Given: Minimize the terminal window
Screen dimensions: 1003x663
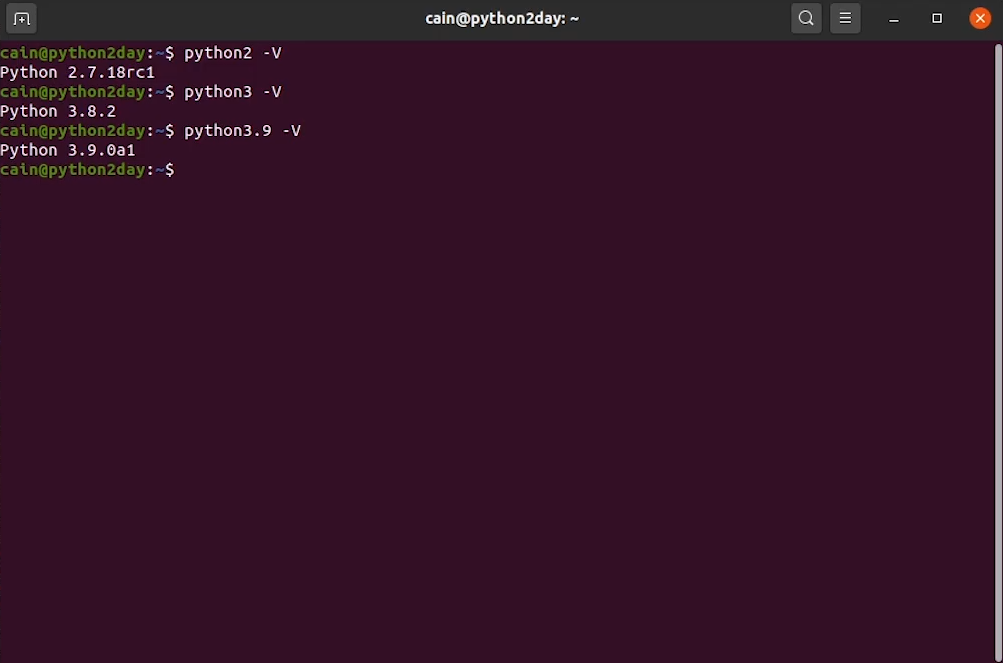Looking at the screenshot, I should [893, 18].
